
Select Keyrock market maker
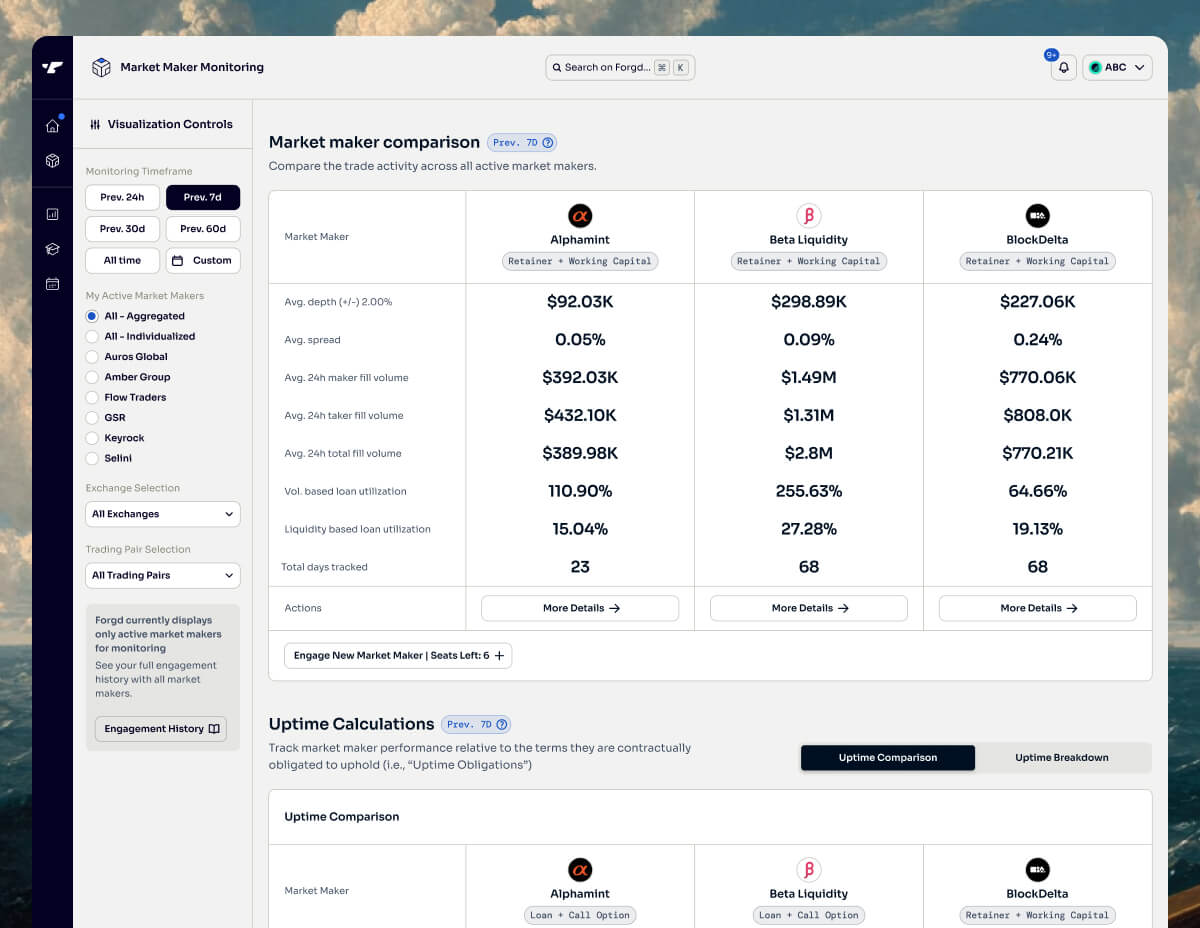(92, 438)
